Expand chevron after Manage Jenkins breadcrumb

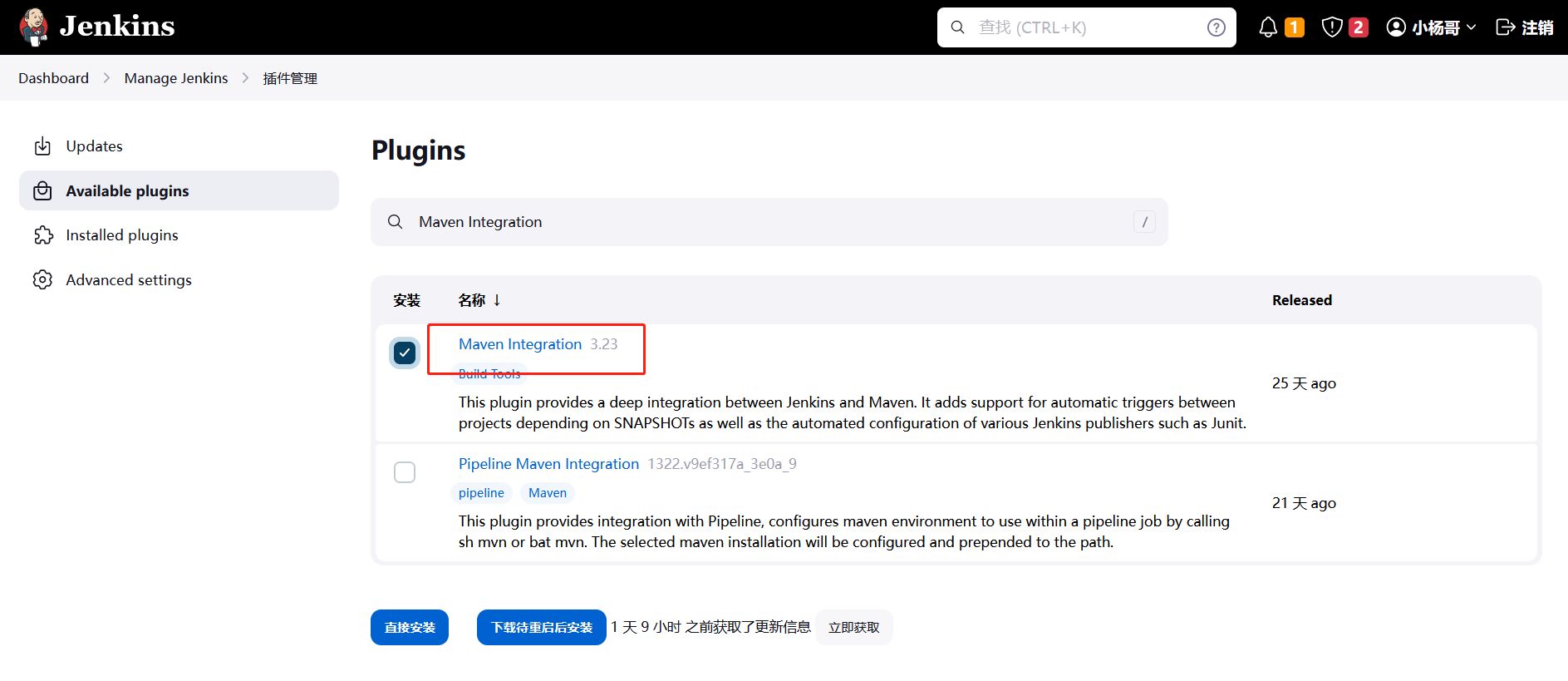(x=245, y=78)
